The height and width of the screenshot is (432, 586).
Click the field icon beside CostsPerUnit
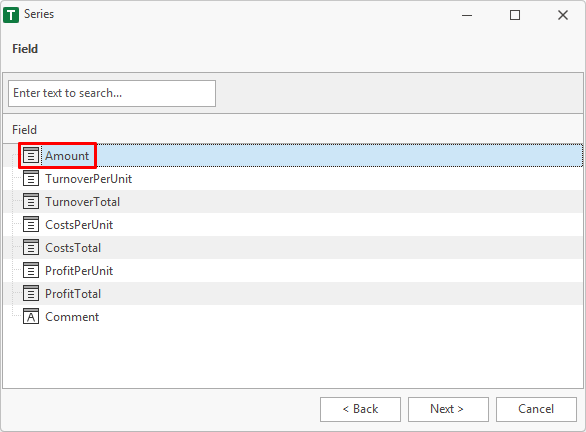(x=31, y=225)
